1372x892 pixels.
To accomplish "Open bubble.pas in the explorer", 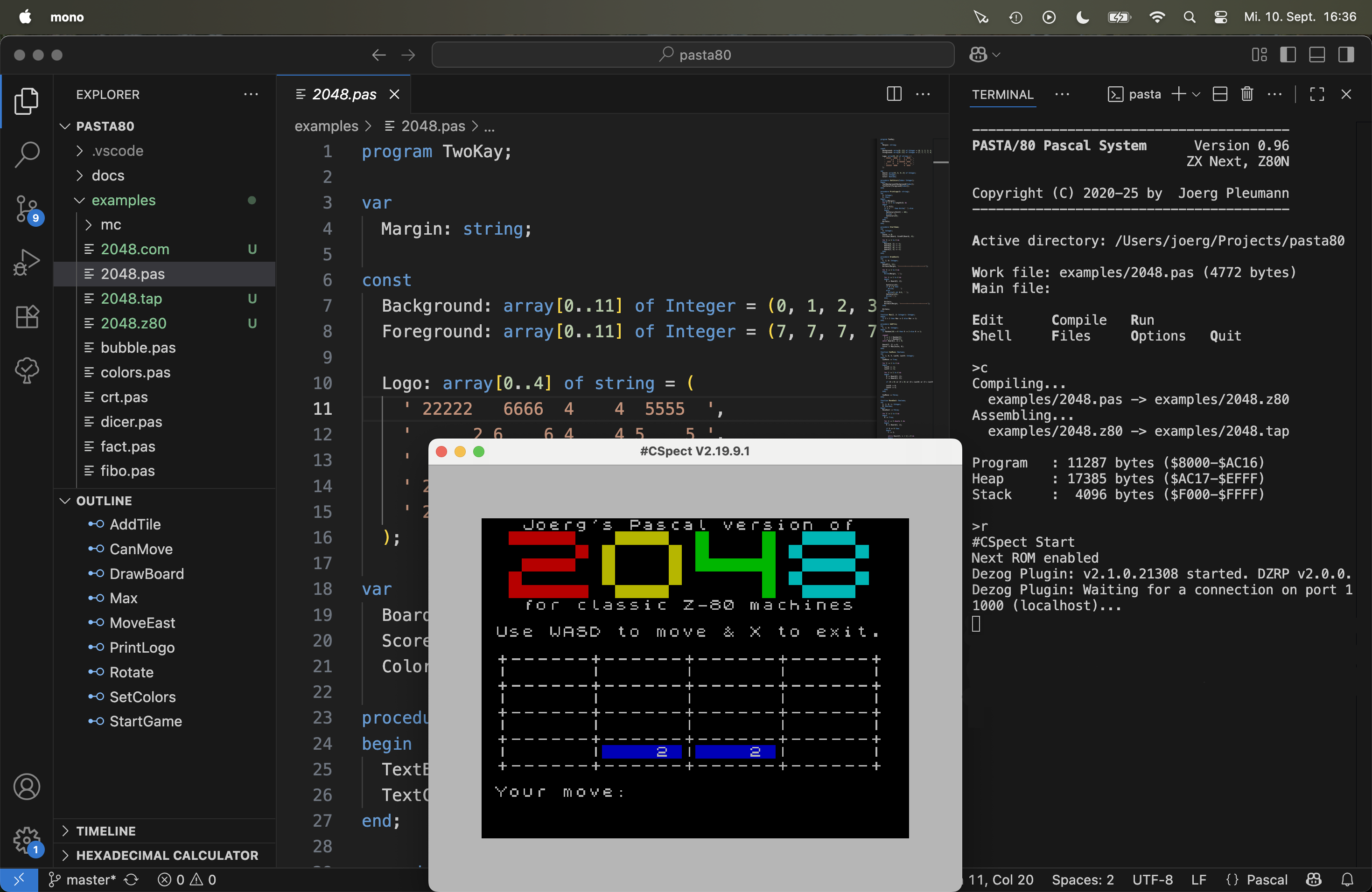I will [x=164, y=348].
